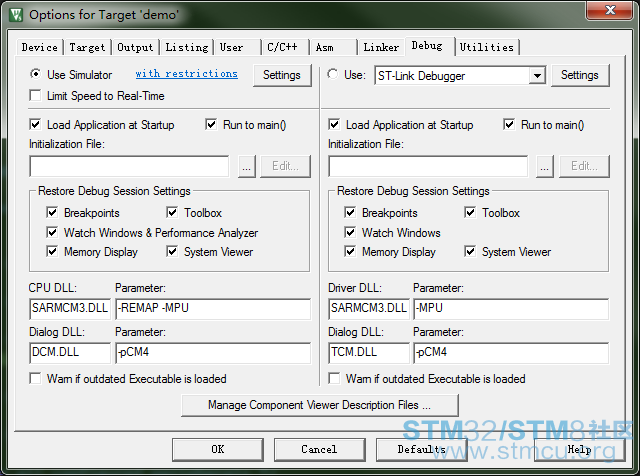This screenshot has width=640, height=476.
Task: Toggle debugger Load Application at Startup
Action: (334, 124)
